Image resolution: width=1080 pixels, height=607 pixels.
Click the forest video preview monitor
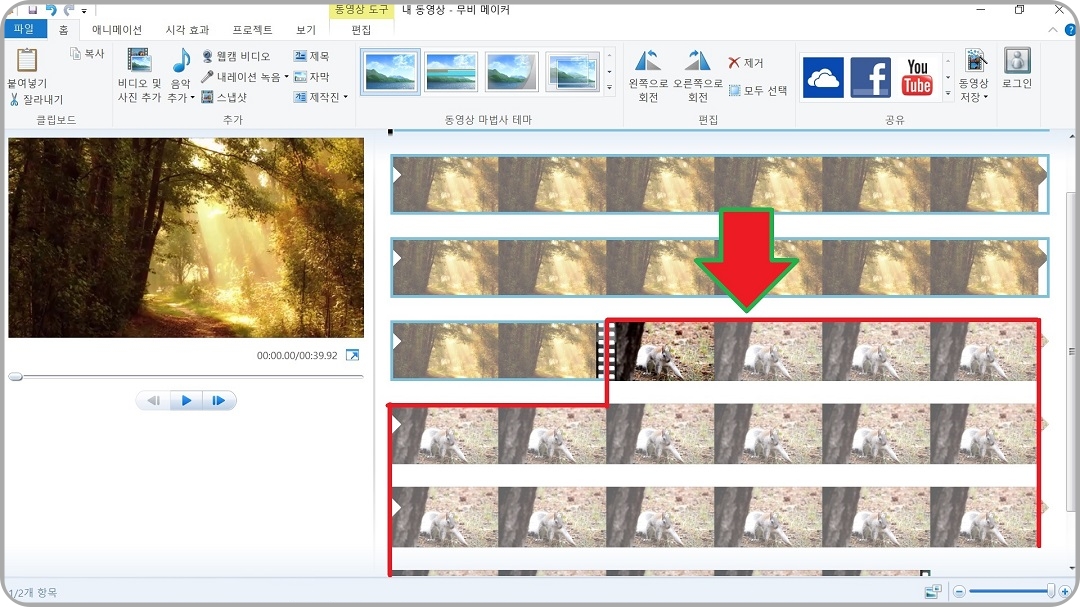186,238
